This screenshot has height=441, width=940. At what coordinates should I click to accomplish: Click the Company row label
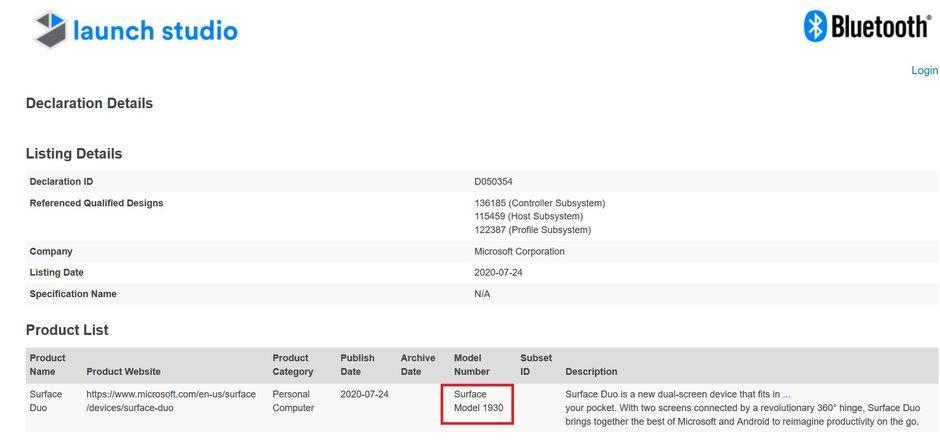pyautogui.click(x=51, y=252)
